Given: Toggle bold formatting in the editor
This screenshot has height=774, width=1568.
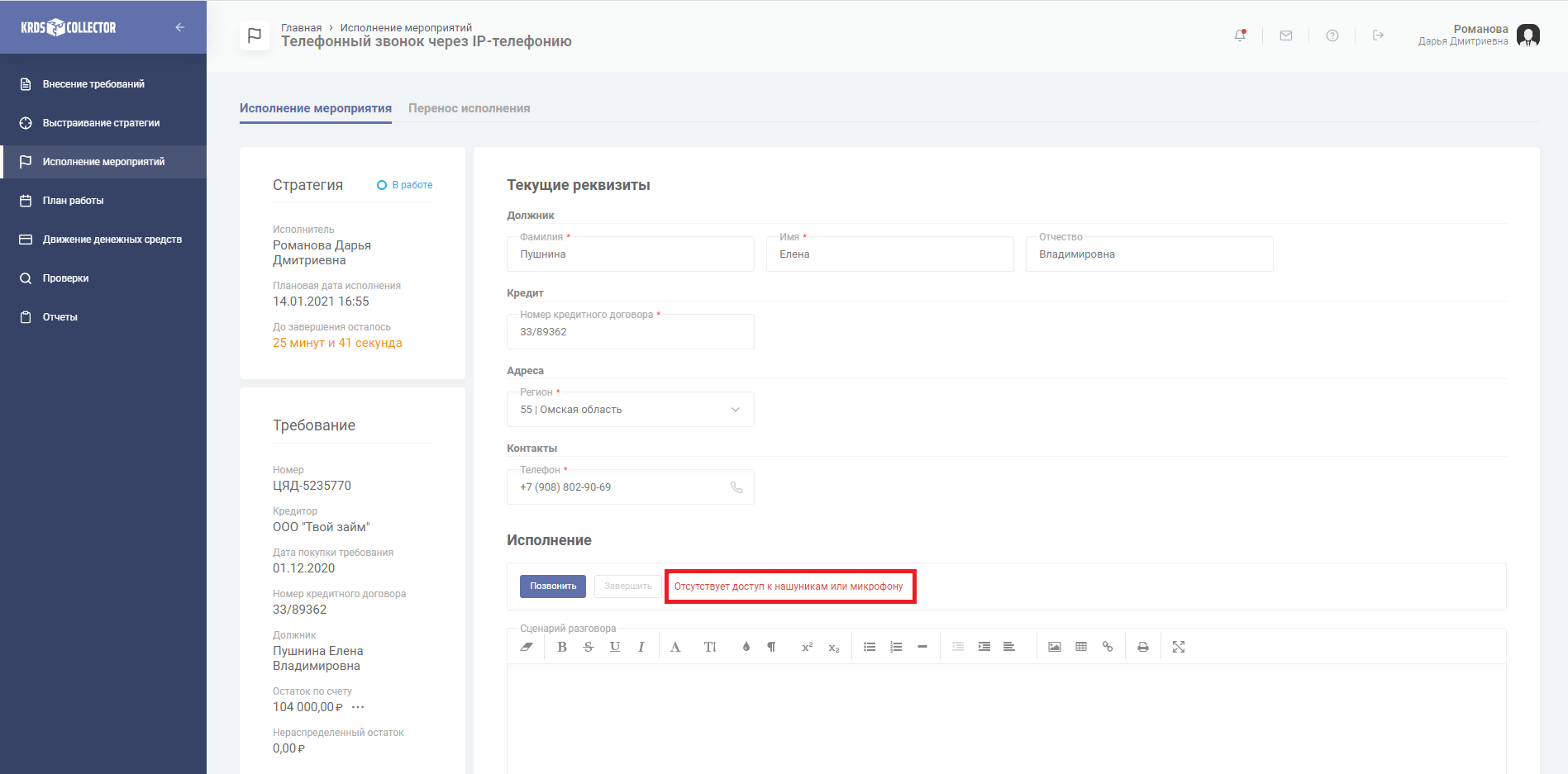Looking at the screenshot, I should [562, 647].
